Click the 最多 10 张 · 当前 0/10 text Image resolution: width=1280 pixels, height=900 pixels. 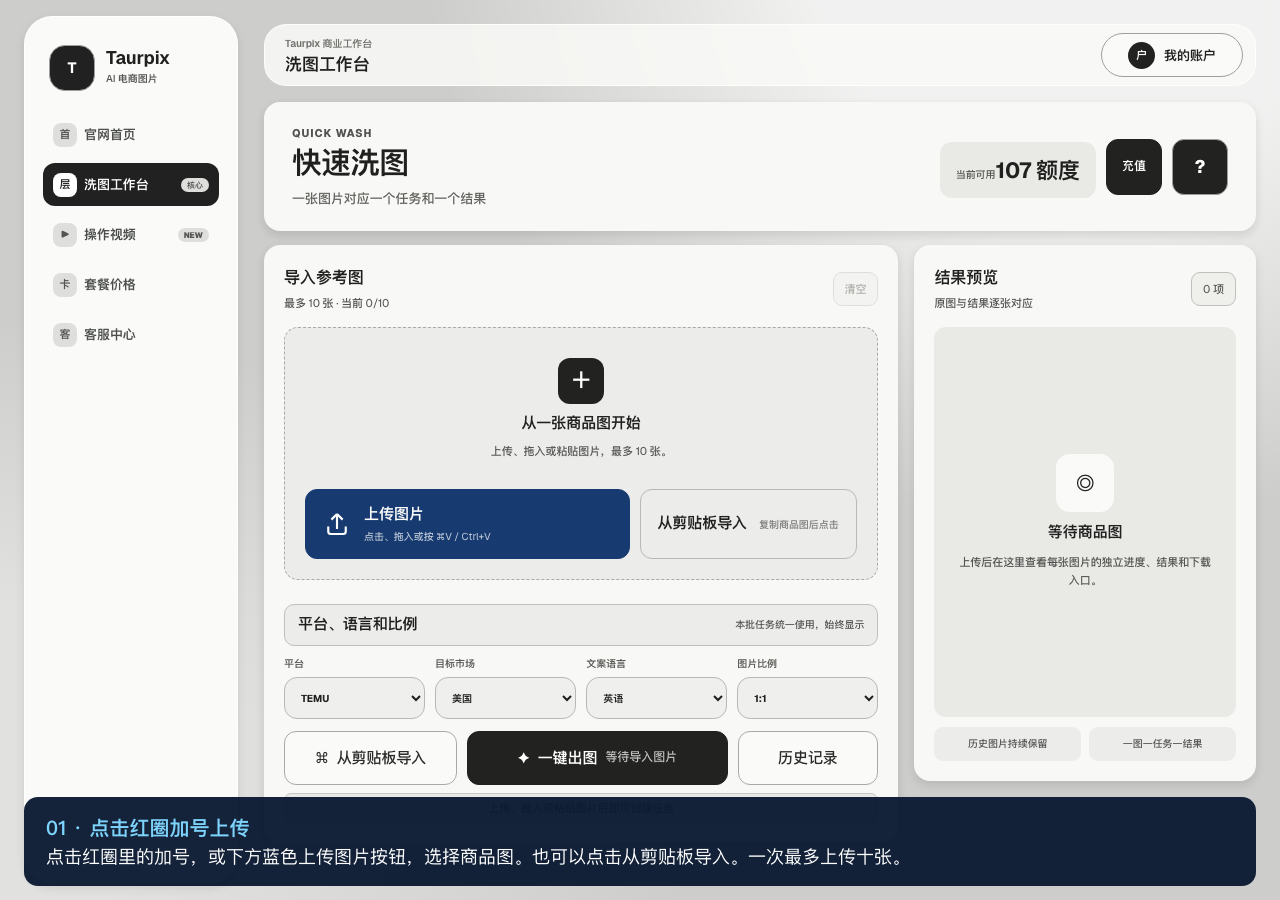pyautogui.click(x=337, y=303)
